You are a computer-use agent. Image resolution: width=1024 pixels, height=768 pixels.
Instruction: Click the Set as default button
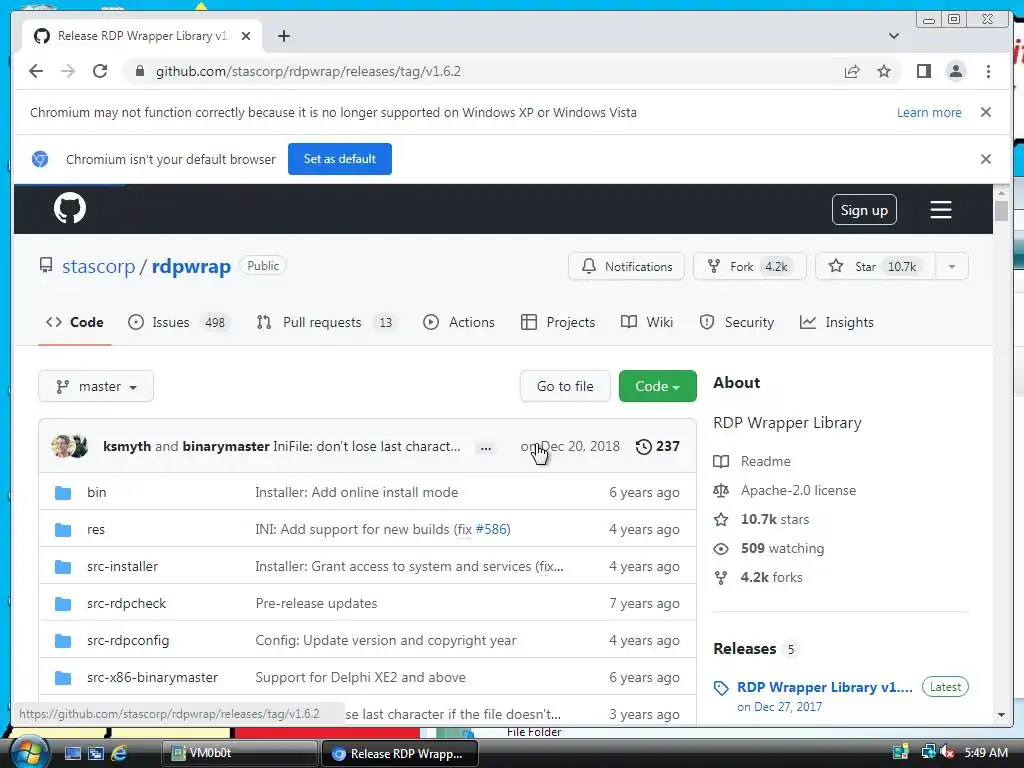click(340, 159)
